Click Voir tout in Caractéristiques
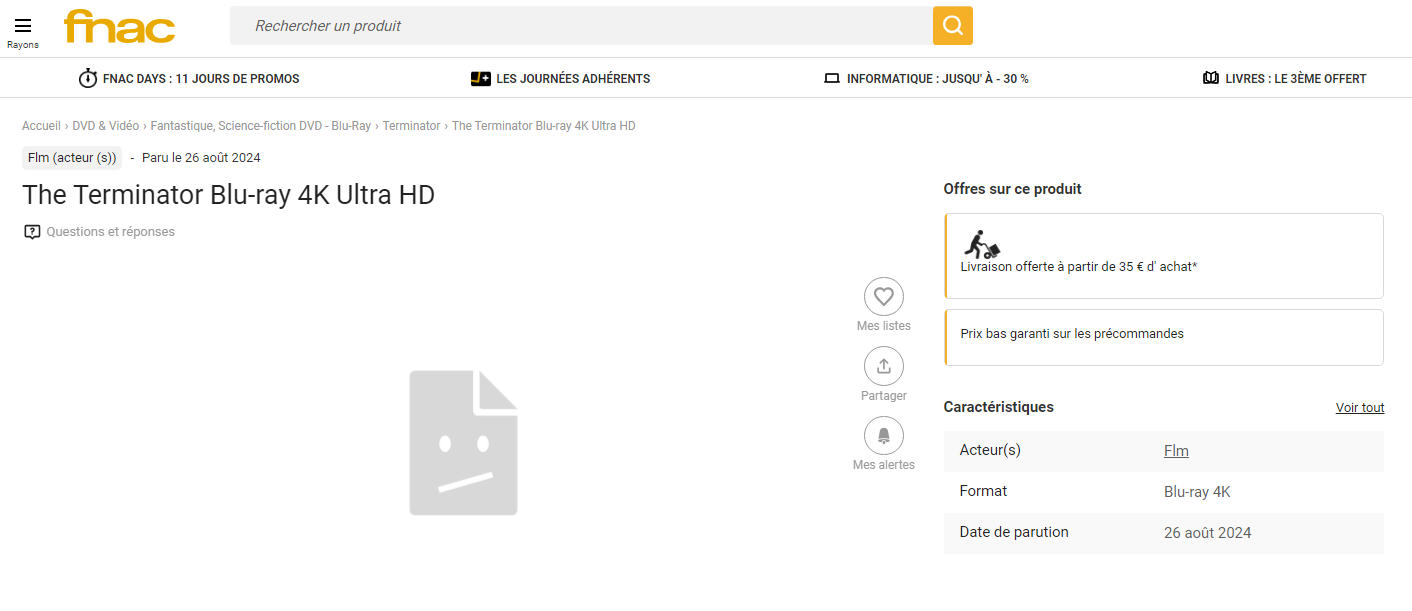This screenshot has width=1412, height=611. [x=1360, y=407]
